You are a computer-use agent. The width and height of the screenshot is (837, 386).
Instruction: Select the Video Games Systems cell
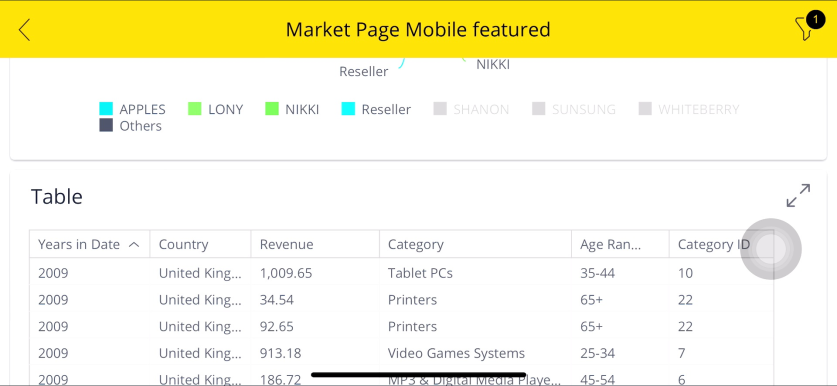pos(456,353)
